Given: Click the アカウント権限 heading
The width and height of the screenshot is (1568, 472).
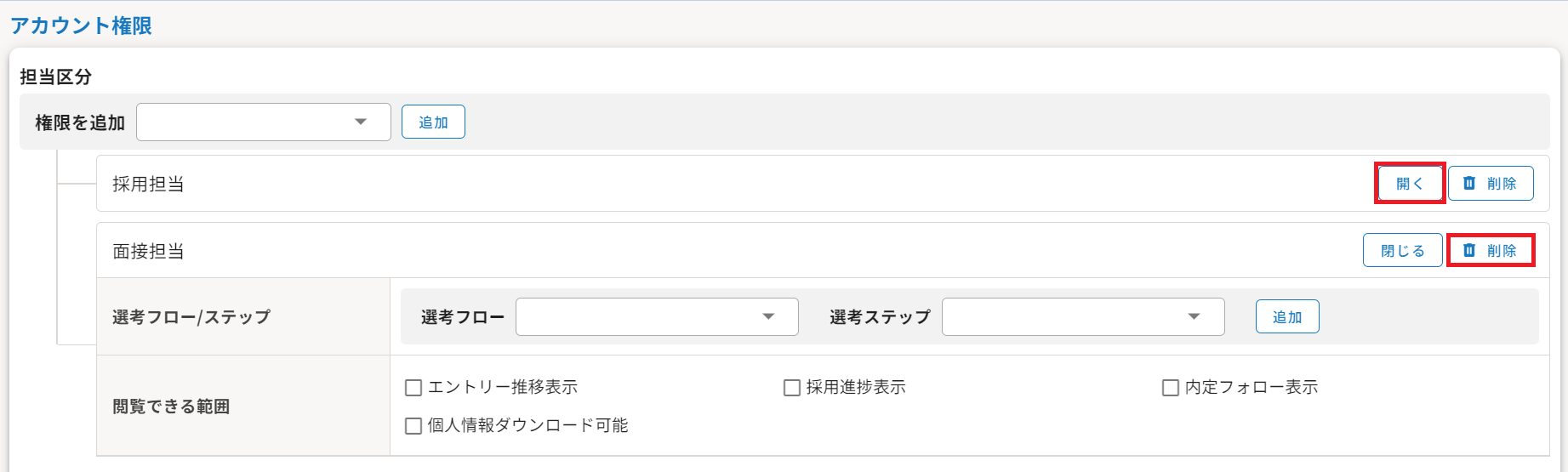Looking at the screenshot, I should click(81, 26).
